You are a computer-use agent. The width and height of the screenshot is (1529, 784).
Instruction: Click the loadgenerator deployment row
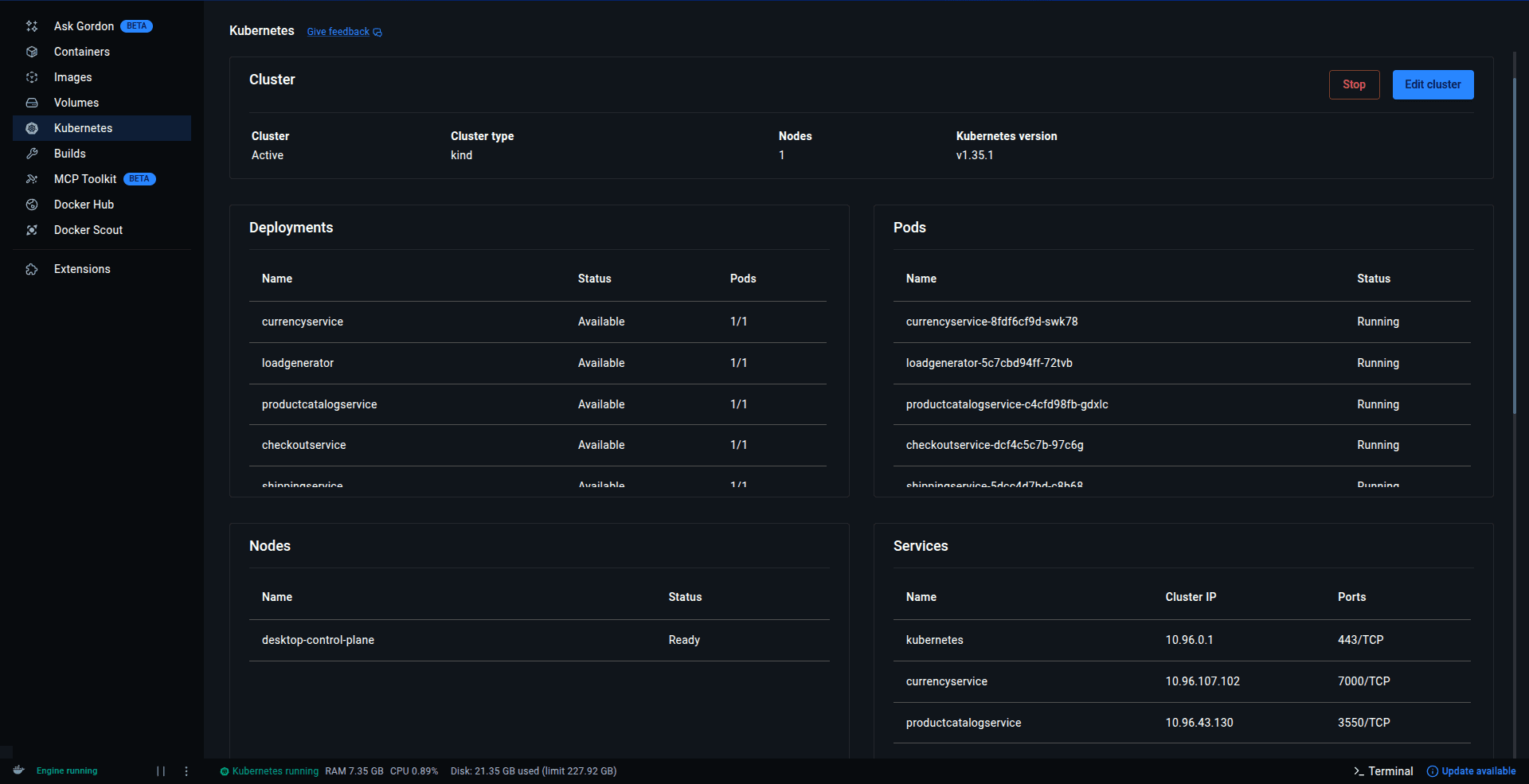[x=538, y=363]
